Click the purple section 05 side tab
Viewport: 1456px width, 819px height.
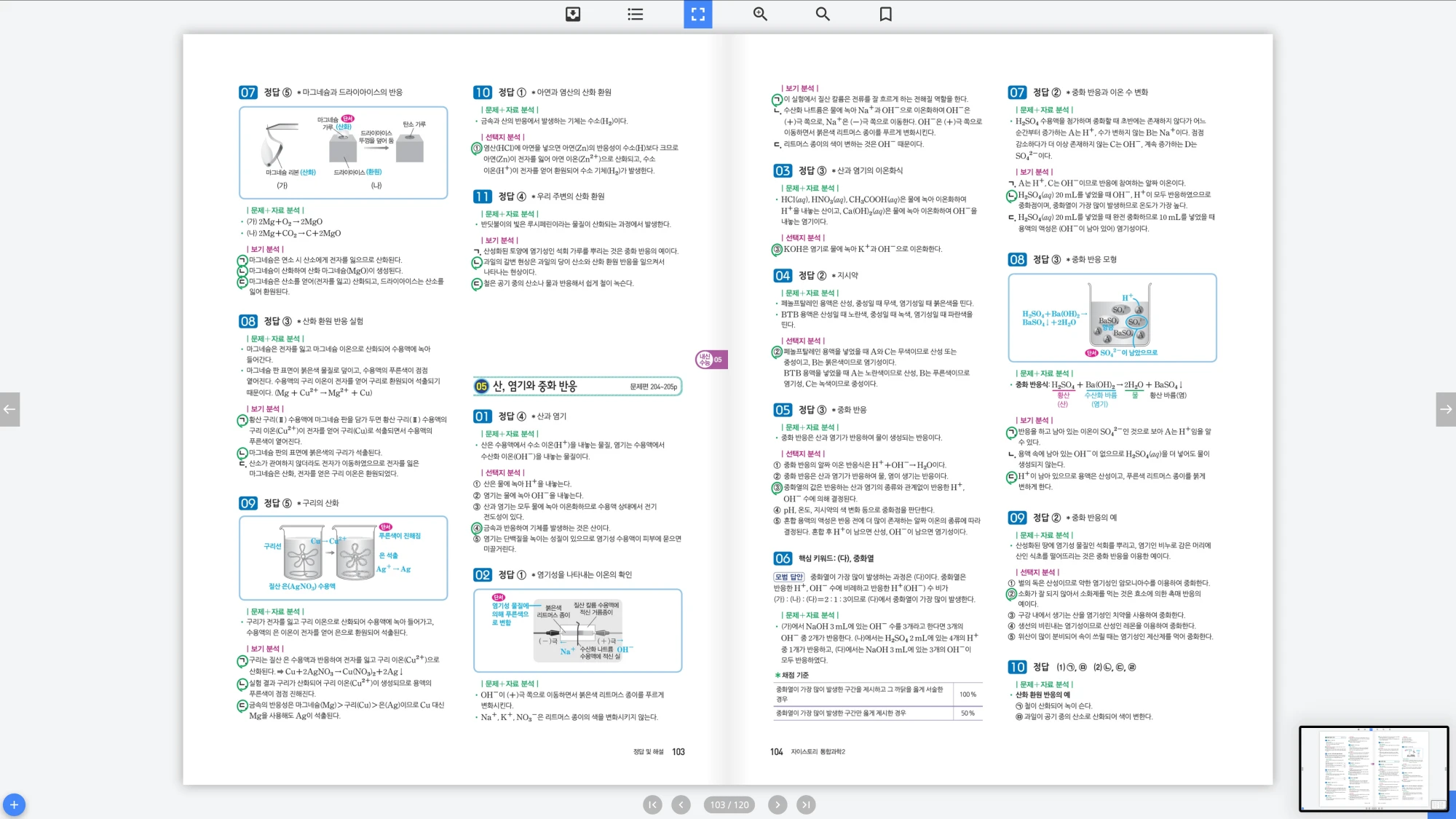[711, 359]
